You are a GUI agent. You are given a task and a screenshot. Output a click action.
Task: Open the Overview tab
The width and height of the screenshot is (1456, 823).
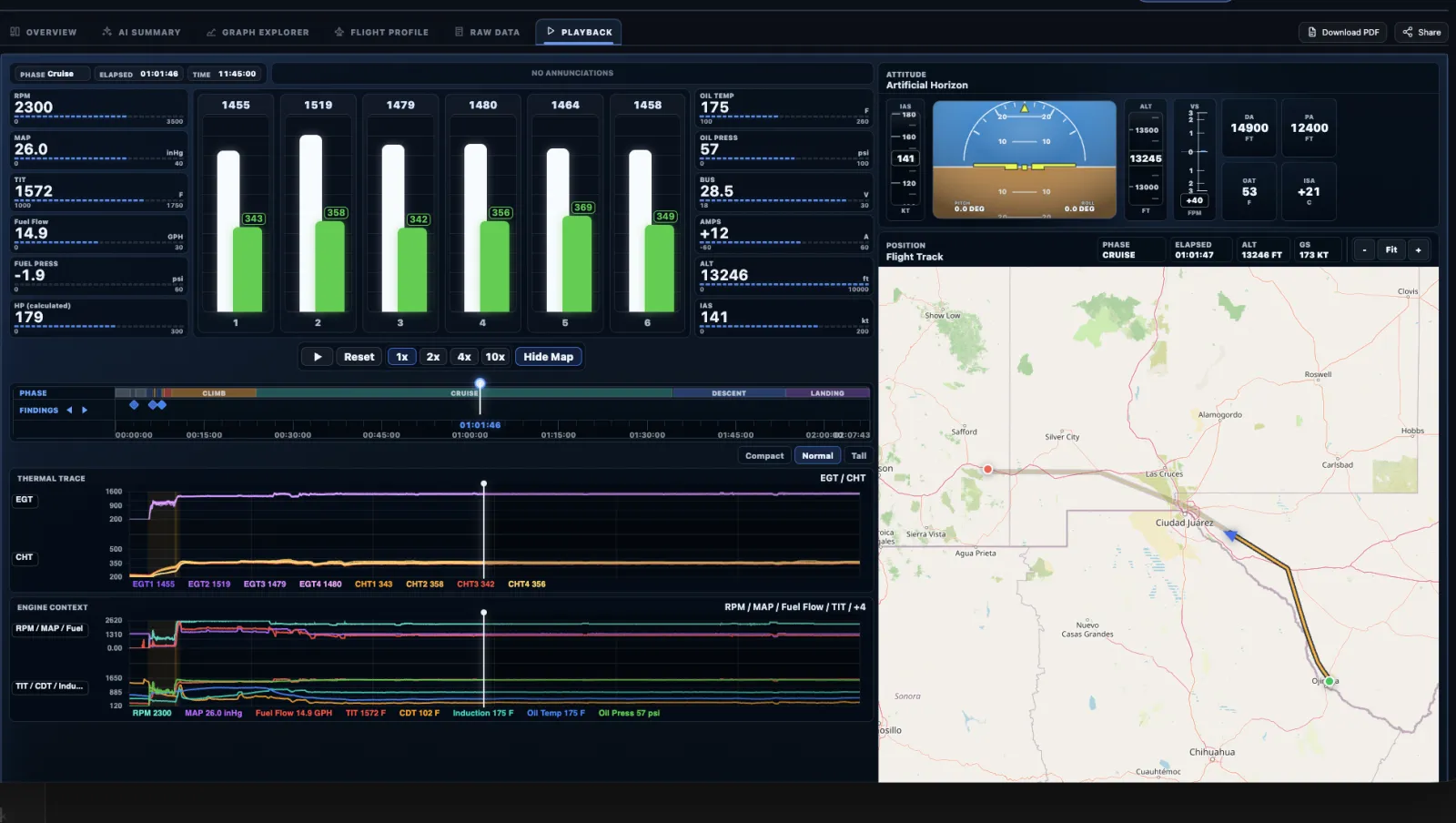pyautogui.click(x=44, y=32)
